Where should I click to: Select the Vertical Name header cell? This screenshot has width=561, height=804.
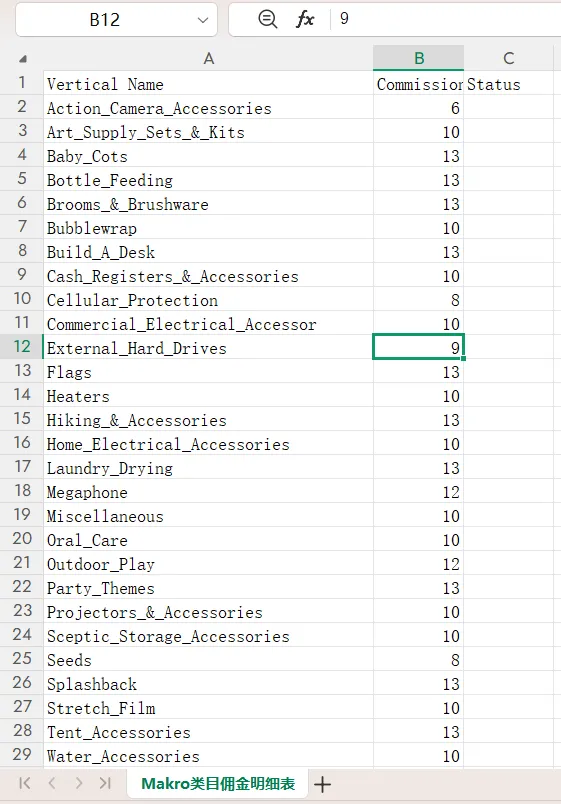click(x=208, y=84)
